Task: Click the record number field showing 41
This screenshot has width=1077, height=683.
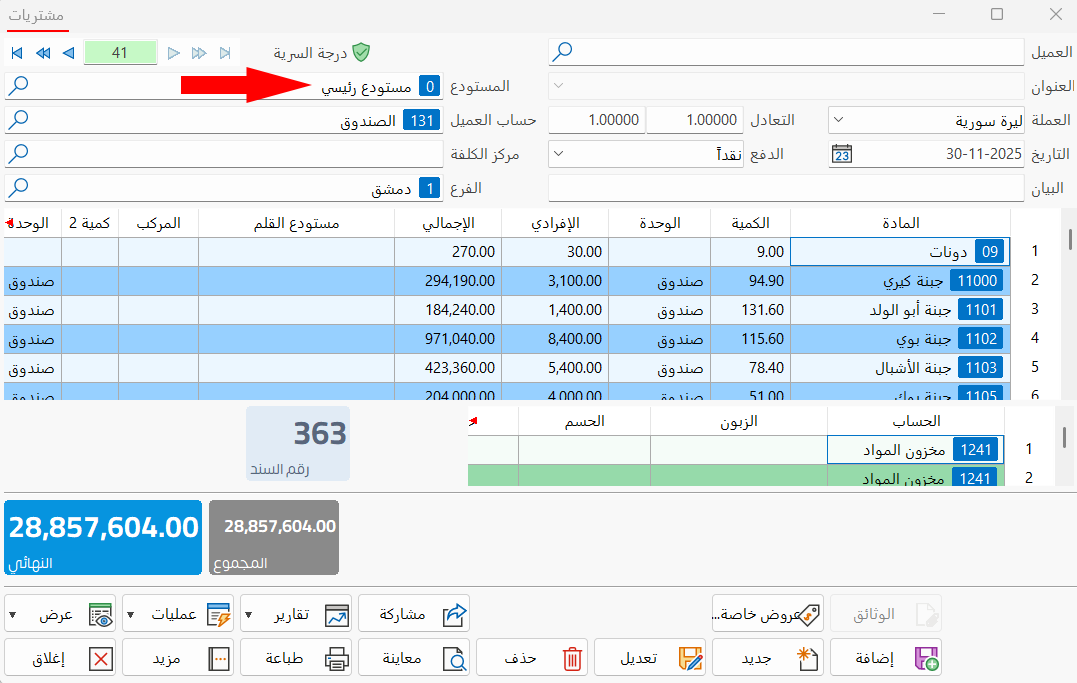Action: 120,53
